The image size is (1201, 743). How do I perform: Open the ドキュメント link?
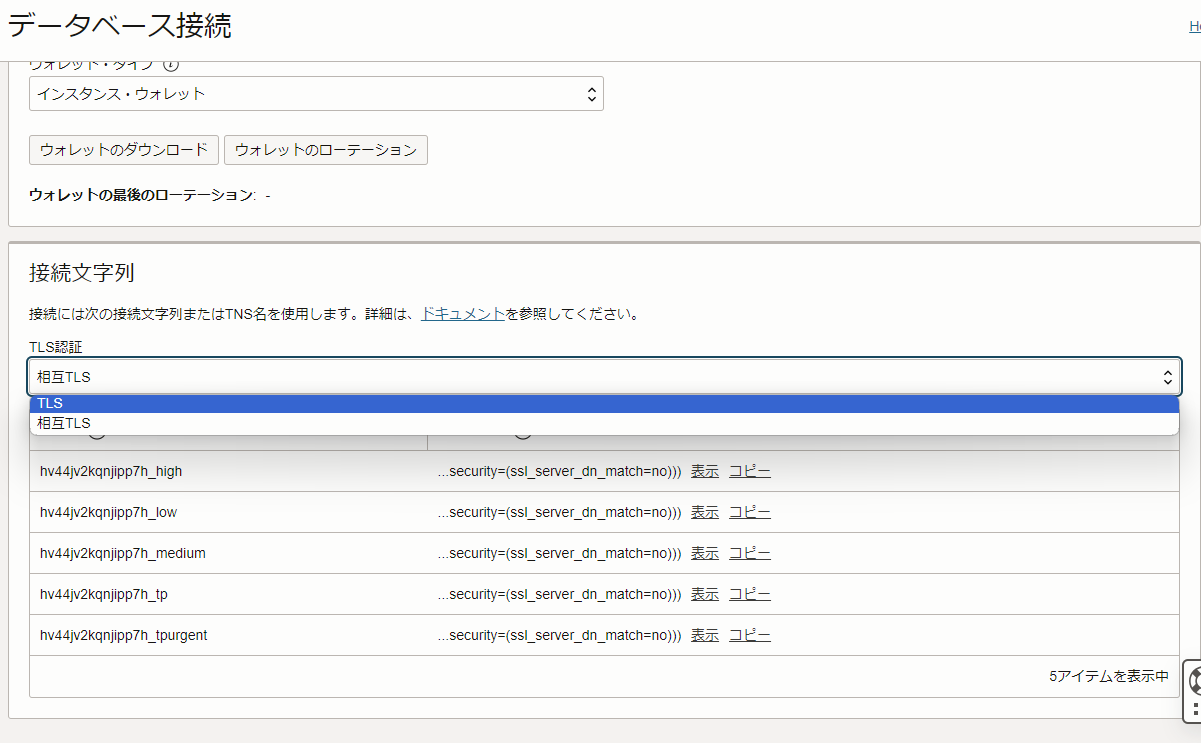coord(463,313)
